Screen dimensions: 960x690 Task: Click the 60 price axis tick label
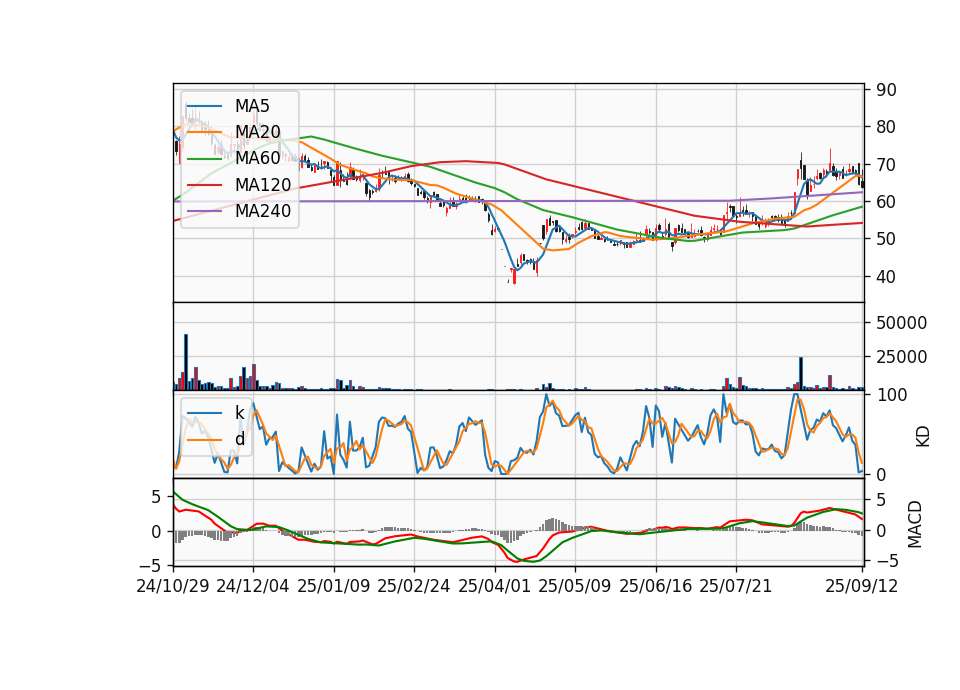[886, 201]
